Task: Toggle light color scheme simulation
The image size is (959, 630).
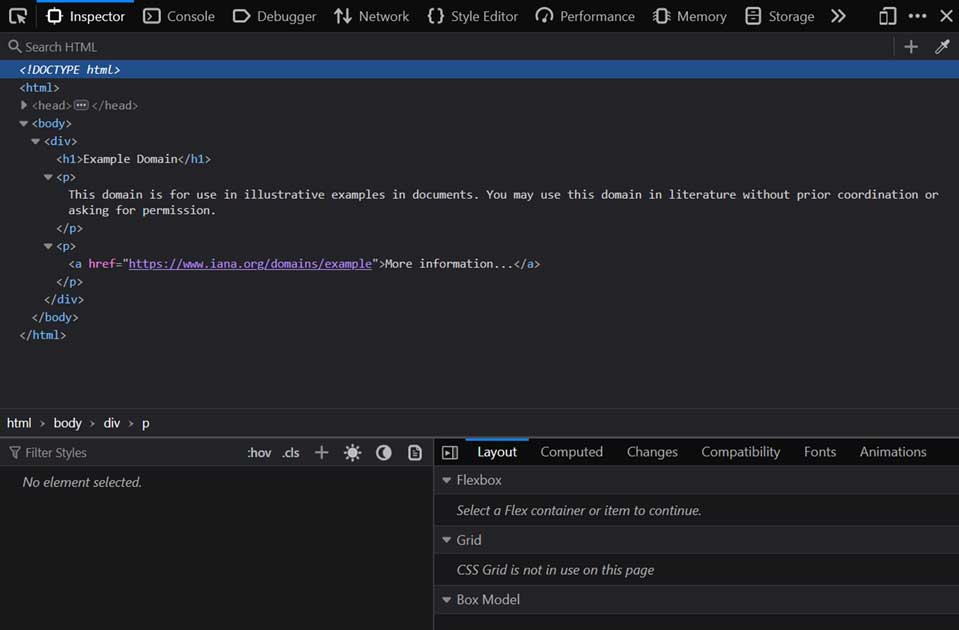Action: coord(352,453)
